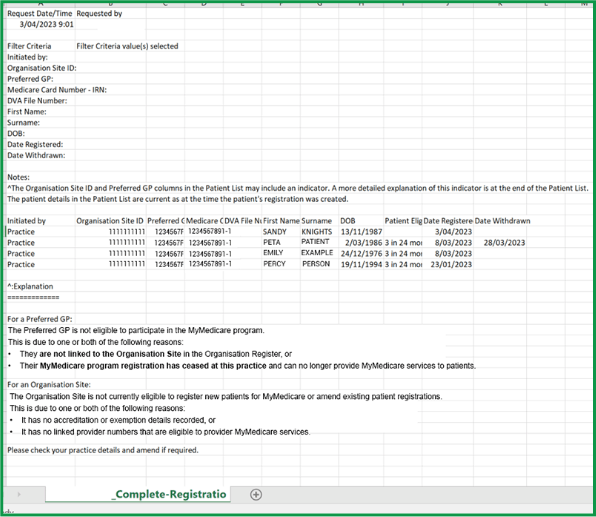Image resolution: width=596 pixels, height=517 pixels.
Task: Select first name cell 'SANDY'
Action: pos(275,232)
